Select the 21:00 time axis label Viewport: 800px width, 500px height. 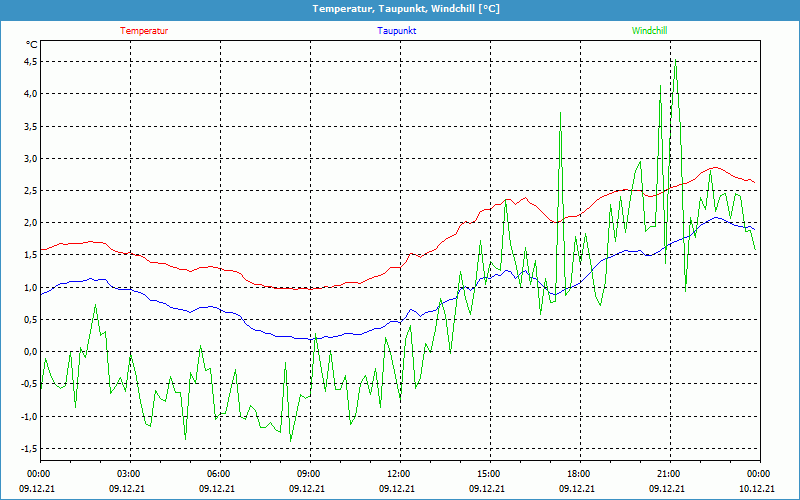click(668, 474)
